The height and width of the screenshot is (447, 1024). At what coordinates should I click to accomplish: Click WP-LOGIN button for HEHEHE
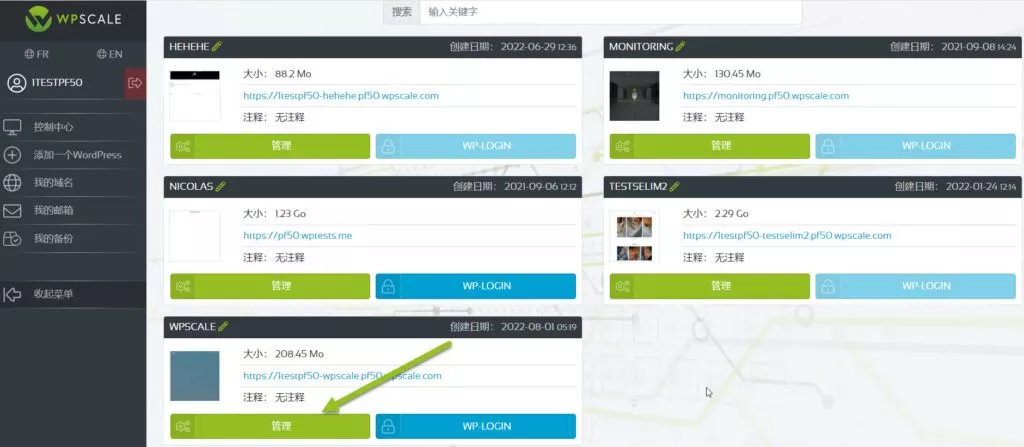point(476,146)
